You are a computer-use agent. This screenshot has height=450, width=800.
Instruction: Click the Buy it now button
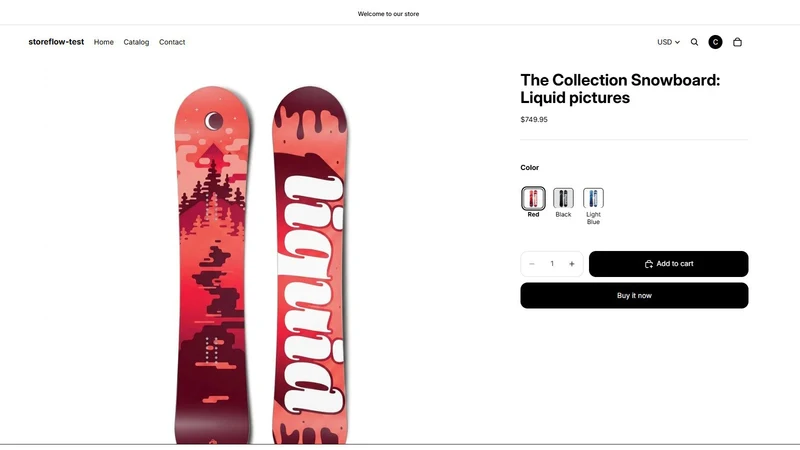click(634, 295)
